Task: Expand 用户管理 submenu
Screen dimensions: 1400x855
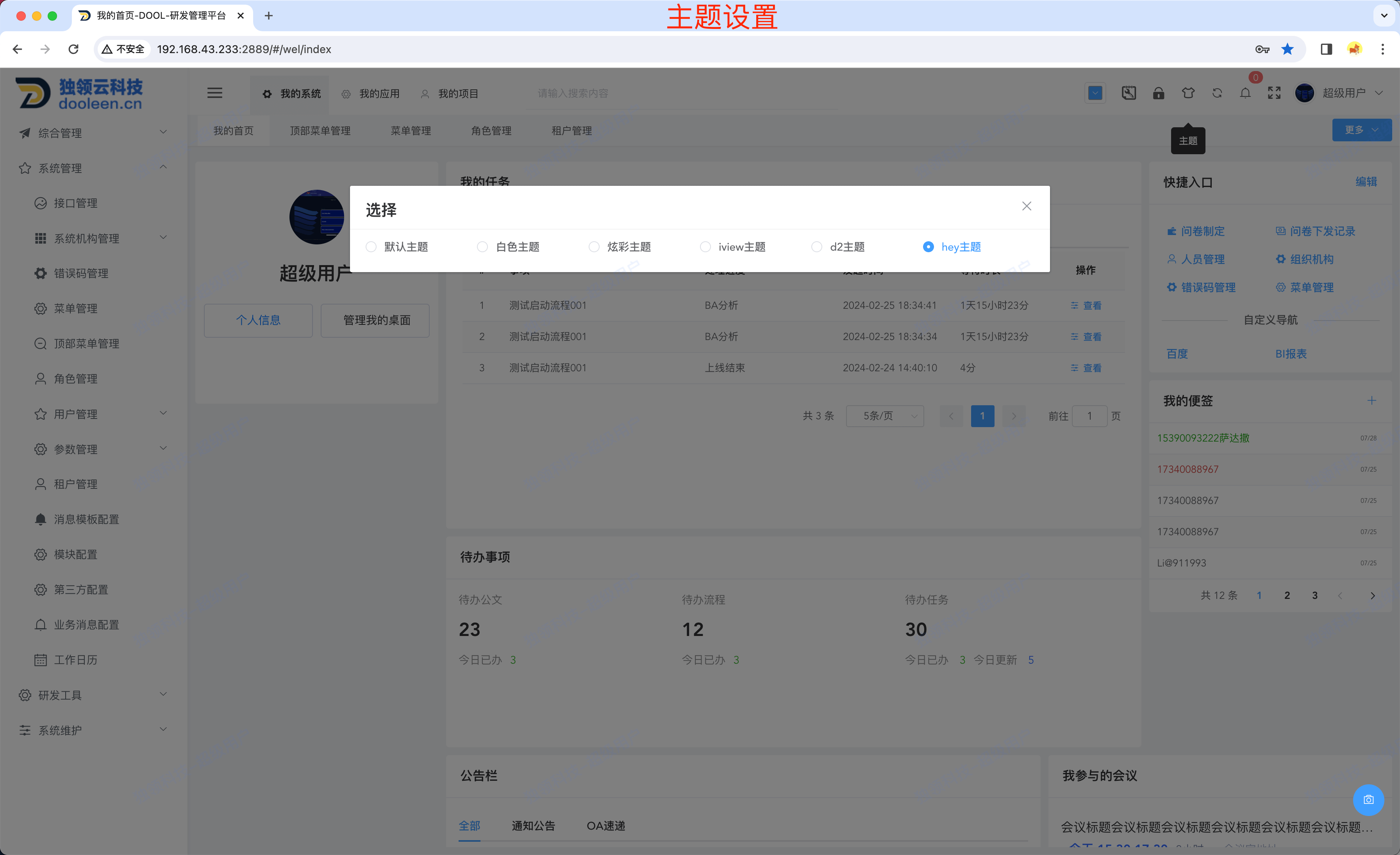Action: [94, 414]
